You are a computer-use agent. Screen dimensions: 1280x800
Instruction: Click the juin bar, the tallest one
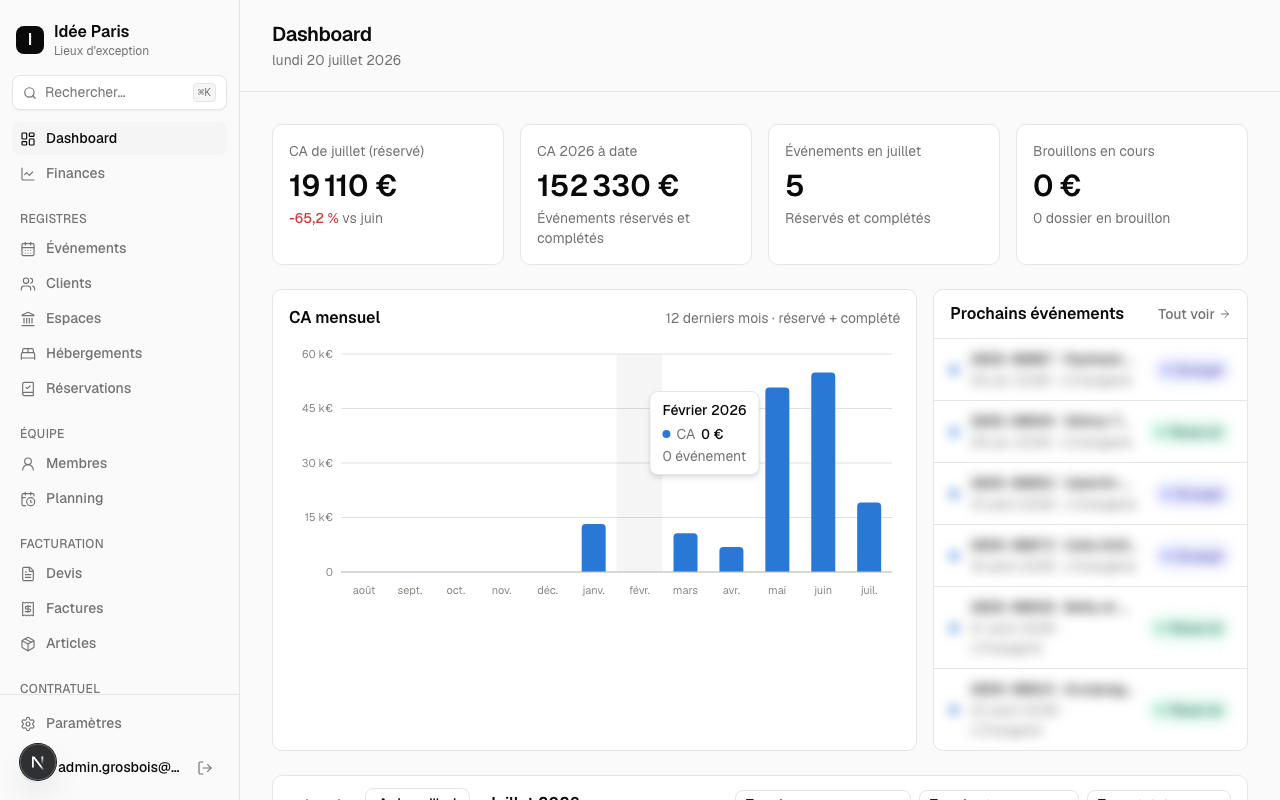pyautogui.click(x=823, y=472)
